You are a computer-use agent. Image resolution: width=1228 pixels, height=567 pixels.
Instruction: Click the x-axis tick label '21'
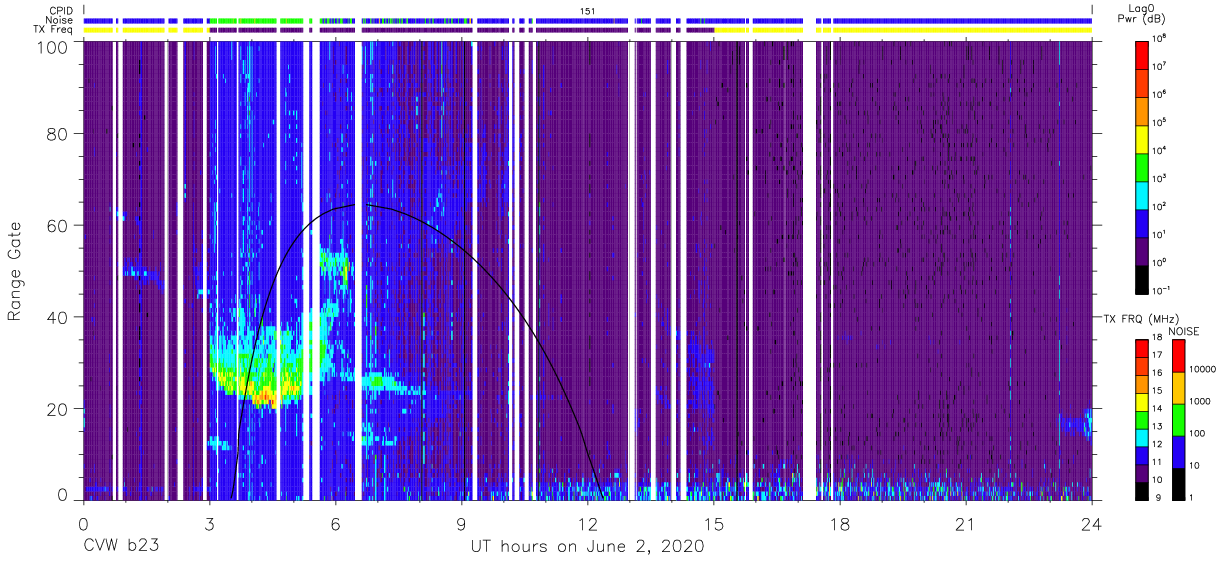(x=966, y=524)
